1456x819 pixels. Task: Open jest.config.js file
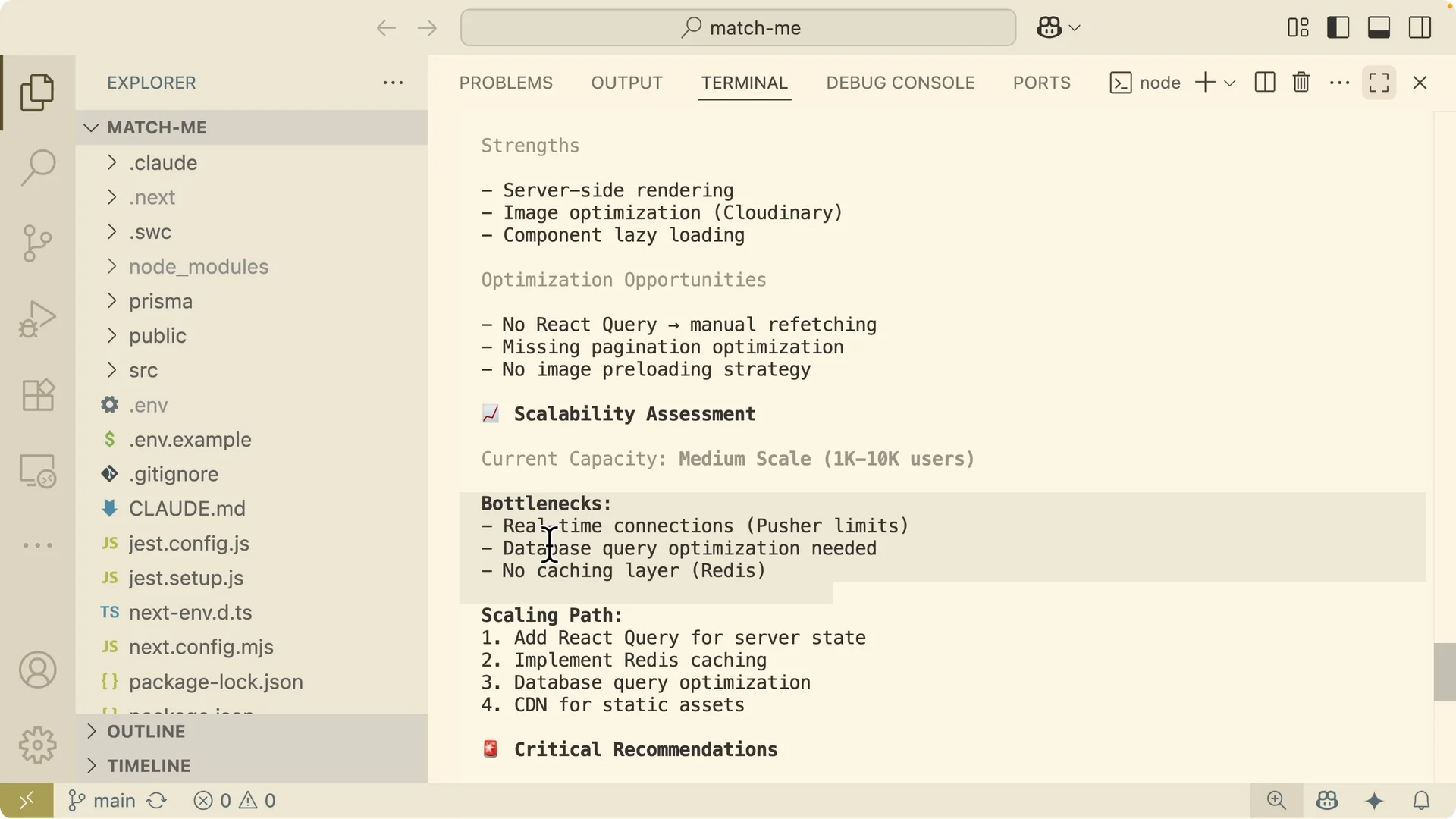point(252,544)
